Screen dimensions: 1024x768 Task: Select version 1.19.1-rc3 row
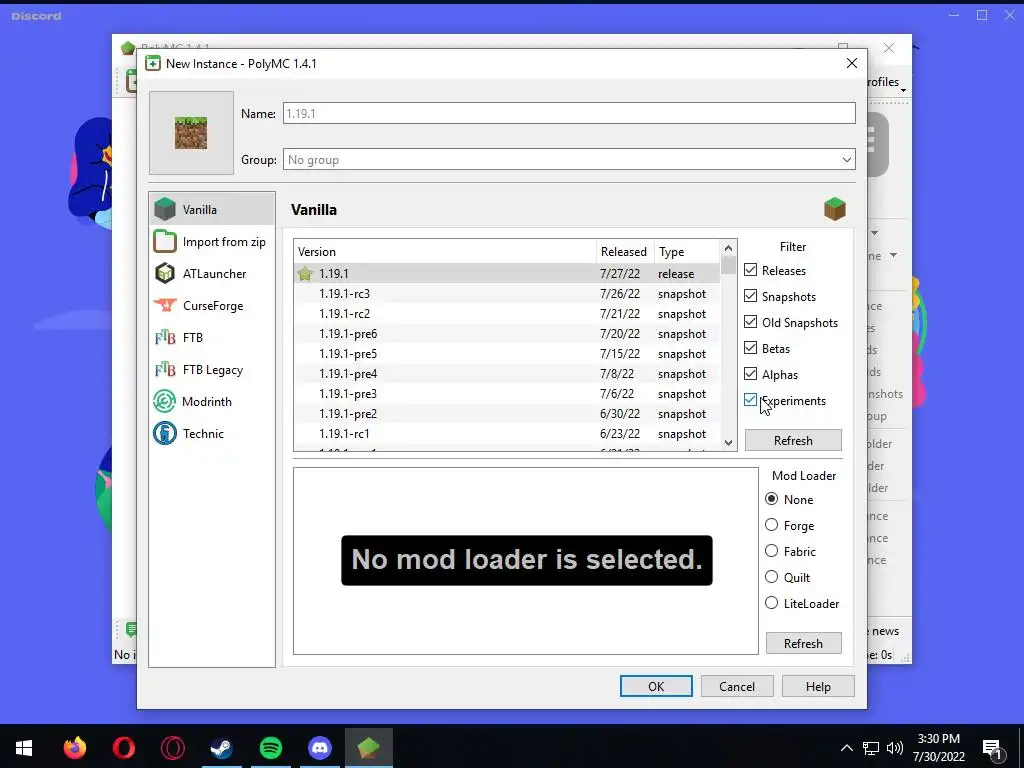tap(507, 294)
